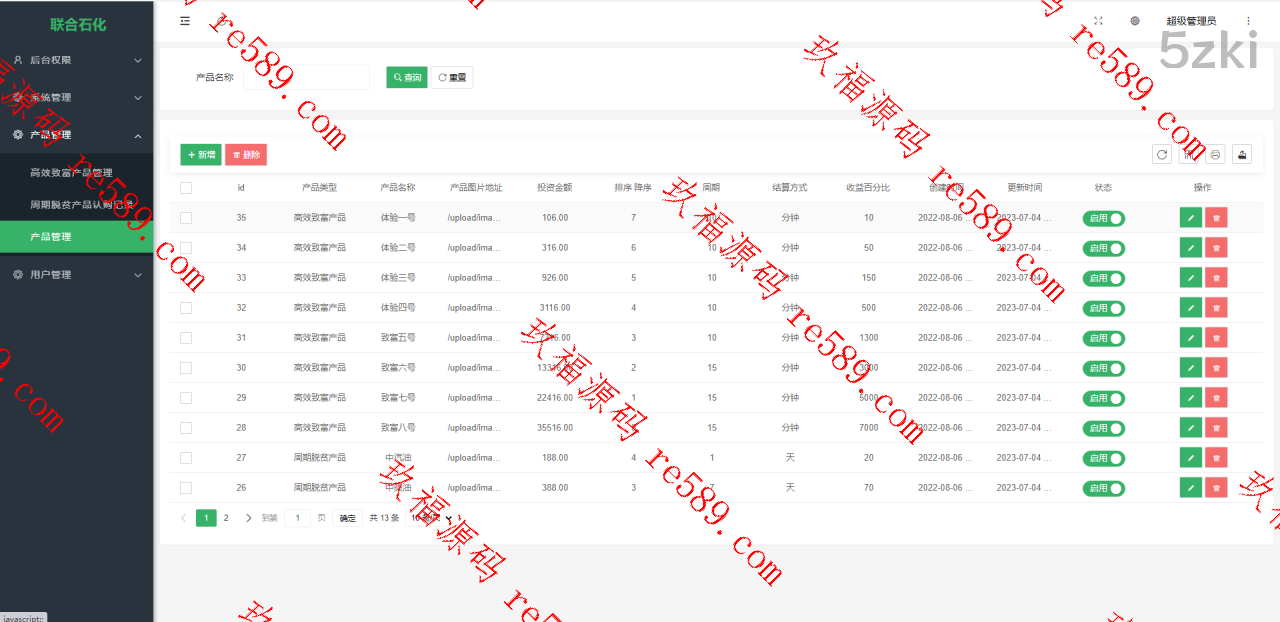Refresh the table using the toolbar refresh icon
Image resolution: width=1280 pixels, height=622 pixels.
(1162, 154)
